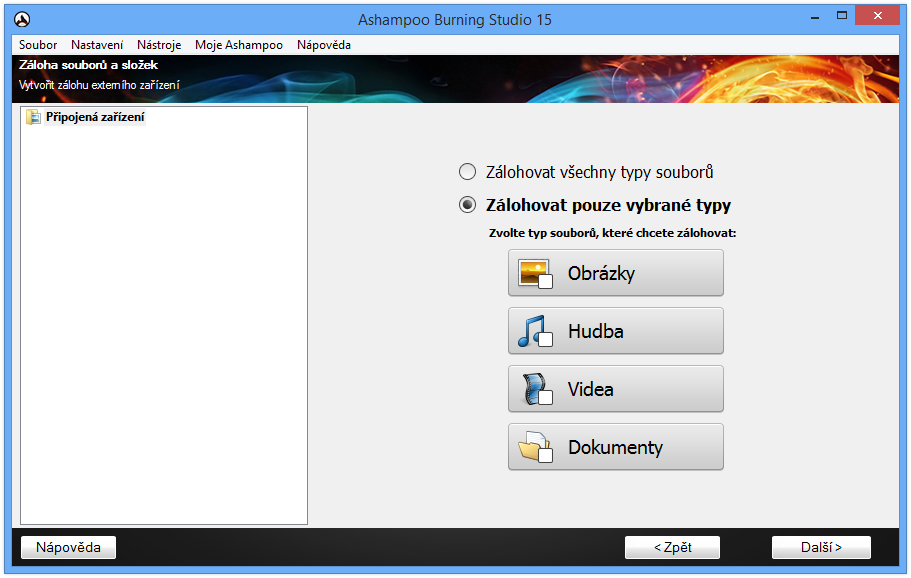Viewport: 911px width, 578px height.
Task: Select Zálohovat všechny typy souborů radio
Action: coord(467,172)
